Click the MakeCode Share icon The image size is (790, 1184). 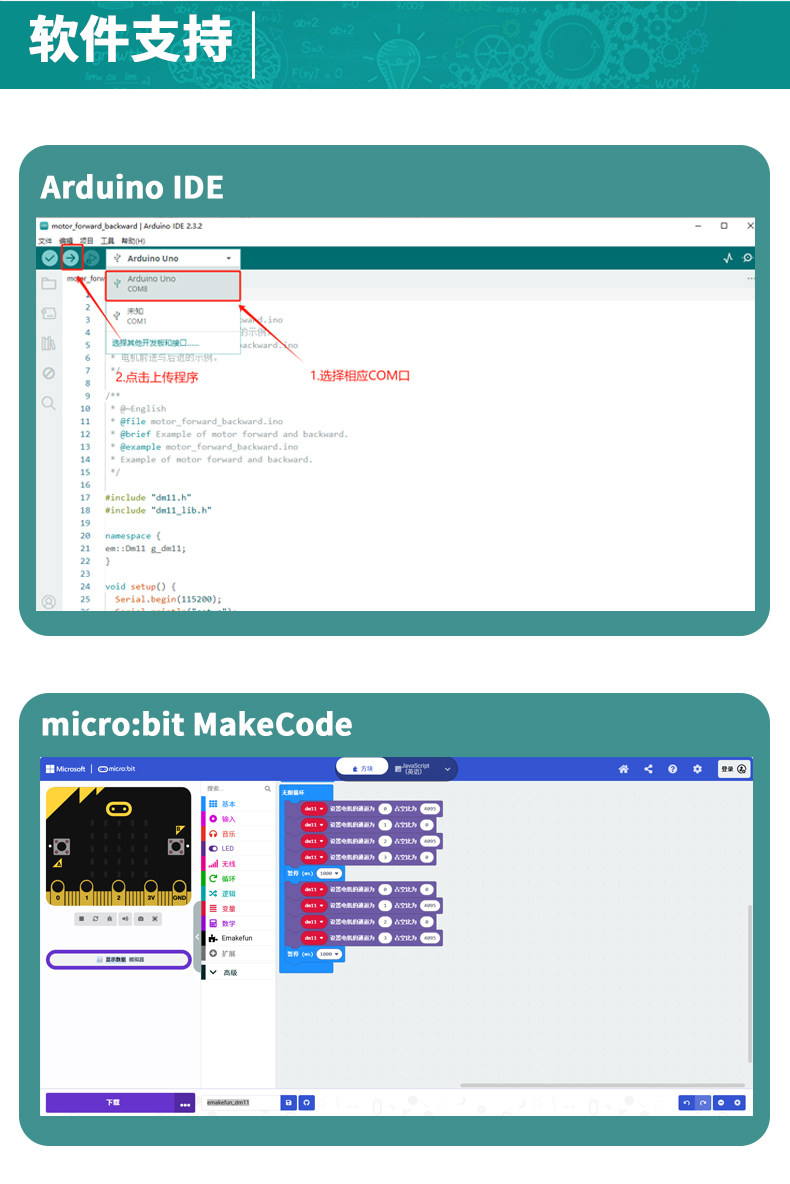click(x=648, y=769)
